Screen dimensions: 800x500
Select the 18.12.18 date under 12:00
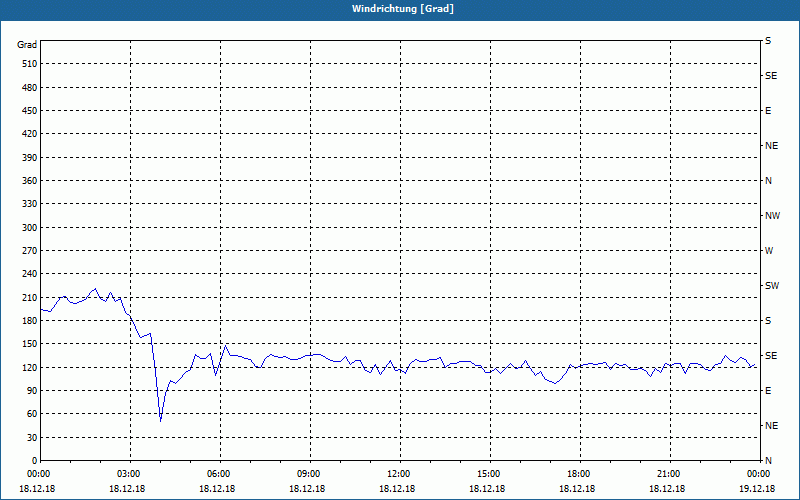pos(397,489)
